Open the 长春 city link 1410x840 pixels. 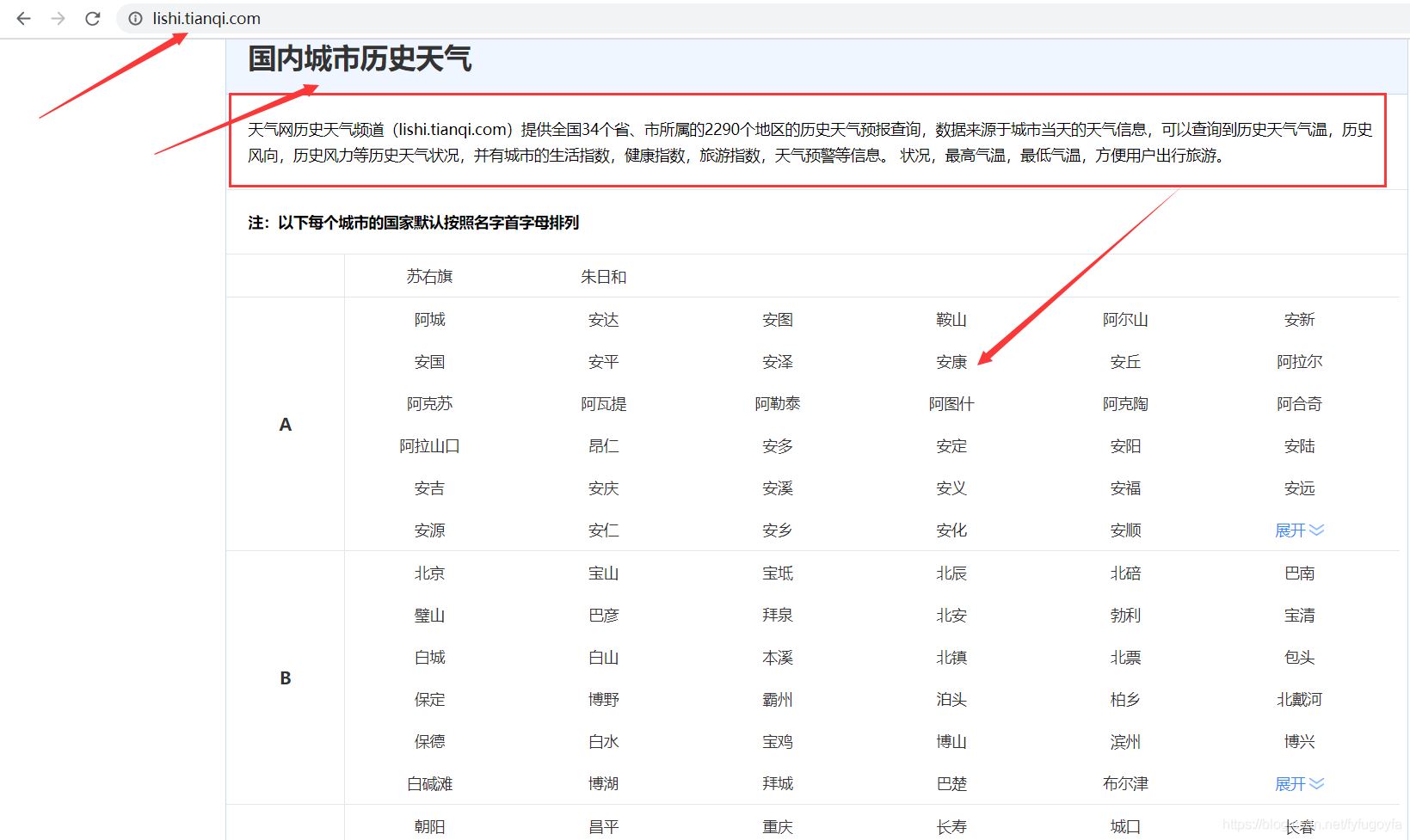pos(1298,826)
